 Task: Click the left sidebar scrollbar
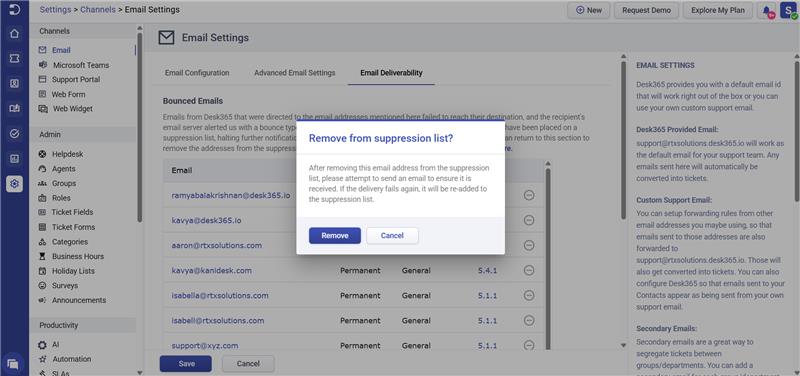pos(139,128)
